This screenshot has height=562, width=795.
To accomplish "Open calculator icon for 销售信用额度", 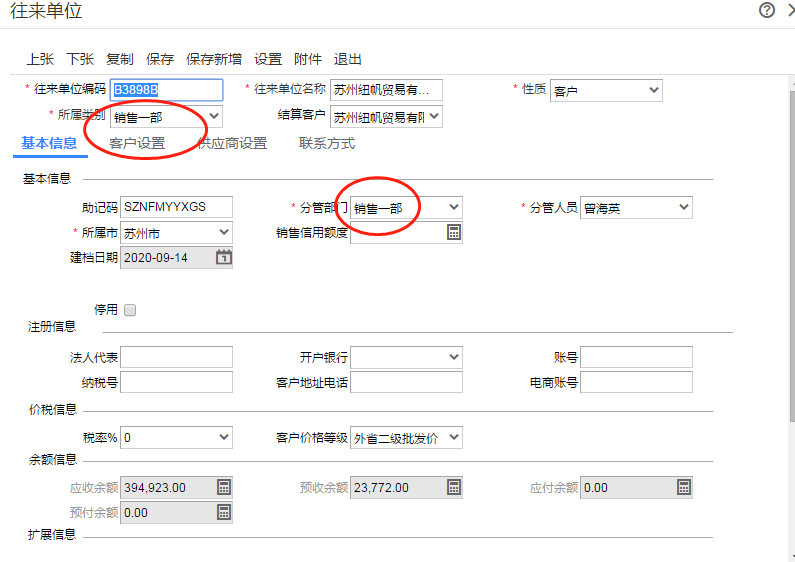I will [x=454, y=232].
